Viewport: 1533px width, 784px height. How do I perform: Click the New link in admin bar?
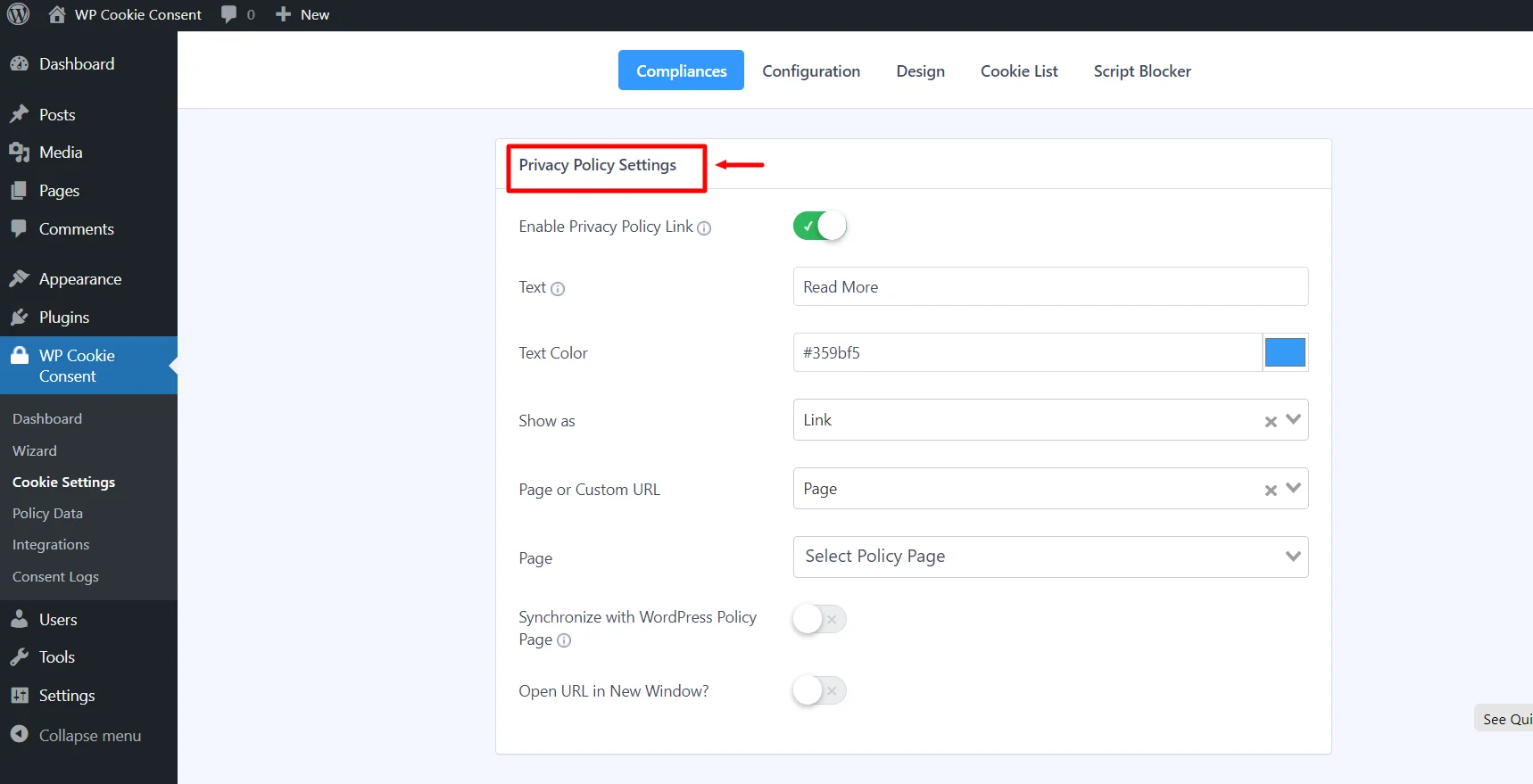(315, 14)
